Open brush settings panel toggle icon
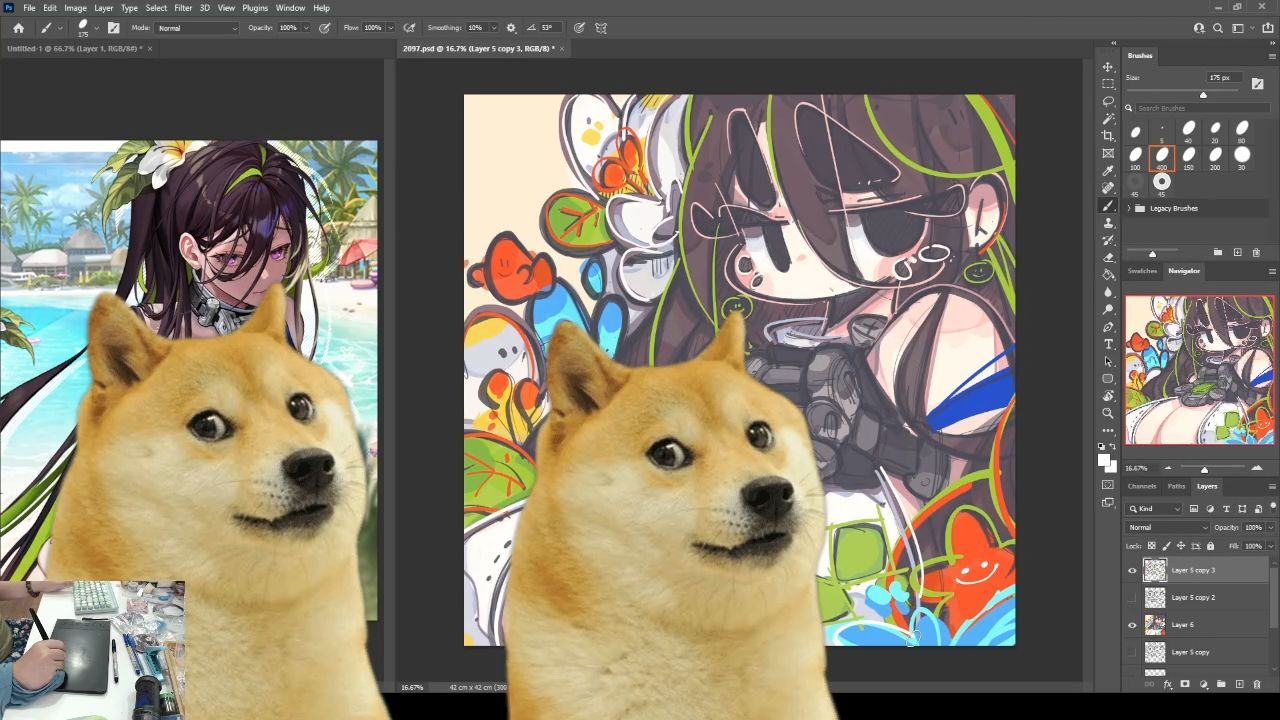Viewport: 1280px width, 720px height. tap(113, 28)
